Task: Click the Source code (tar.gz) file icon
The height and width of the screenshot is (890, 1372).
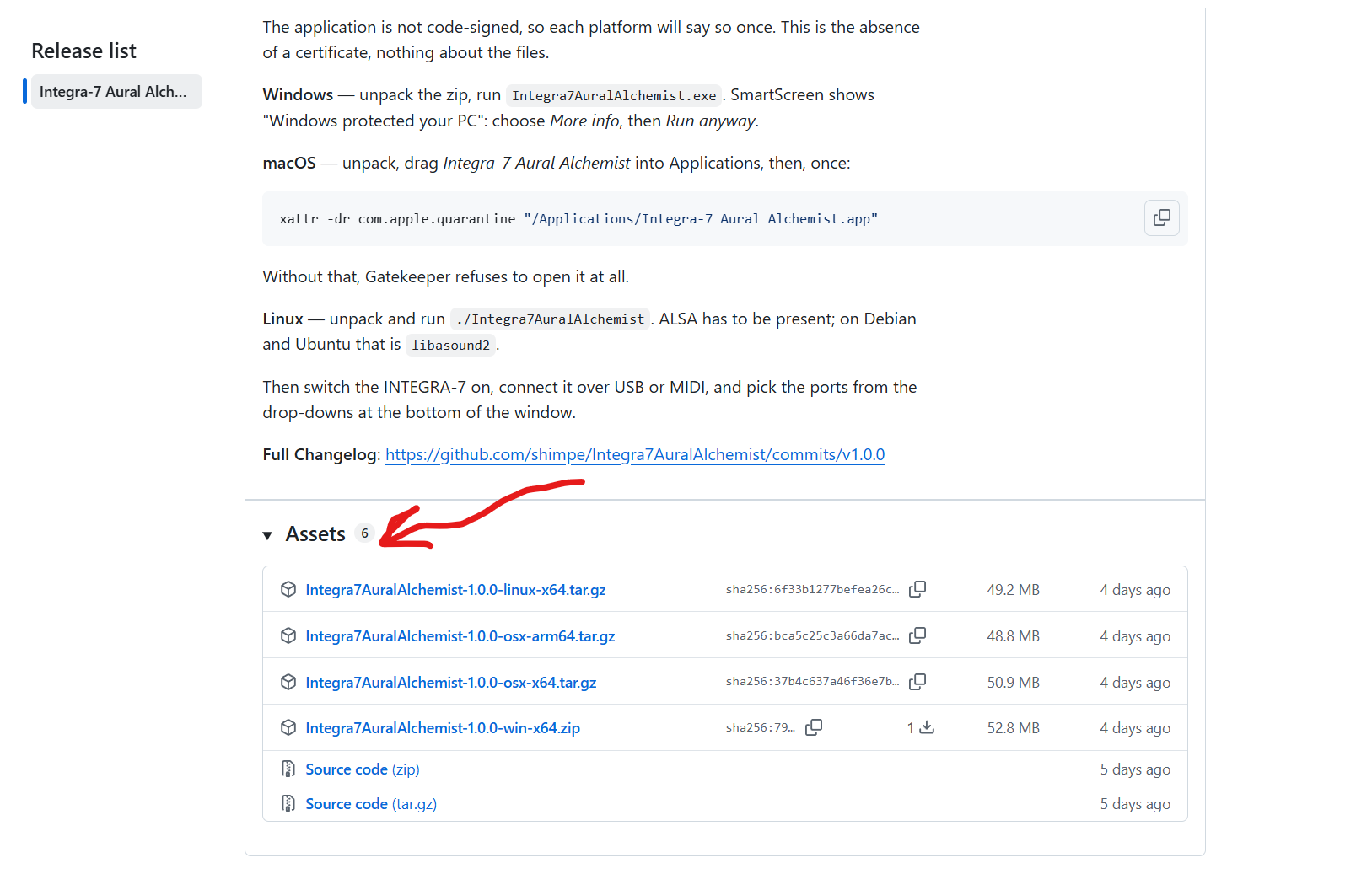Action: pos(288,803)
